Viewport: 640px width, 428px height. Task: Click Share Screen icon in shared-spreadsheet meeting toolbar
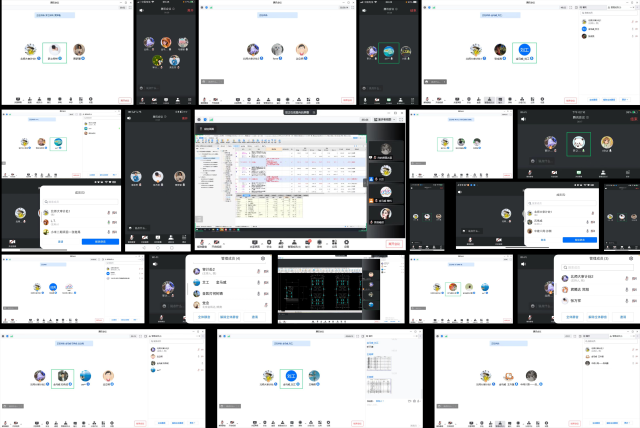tap(254, 242)
